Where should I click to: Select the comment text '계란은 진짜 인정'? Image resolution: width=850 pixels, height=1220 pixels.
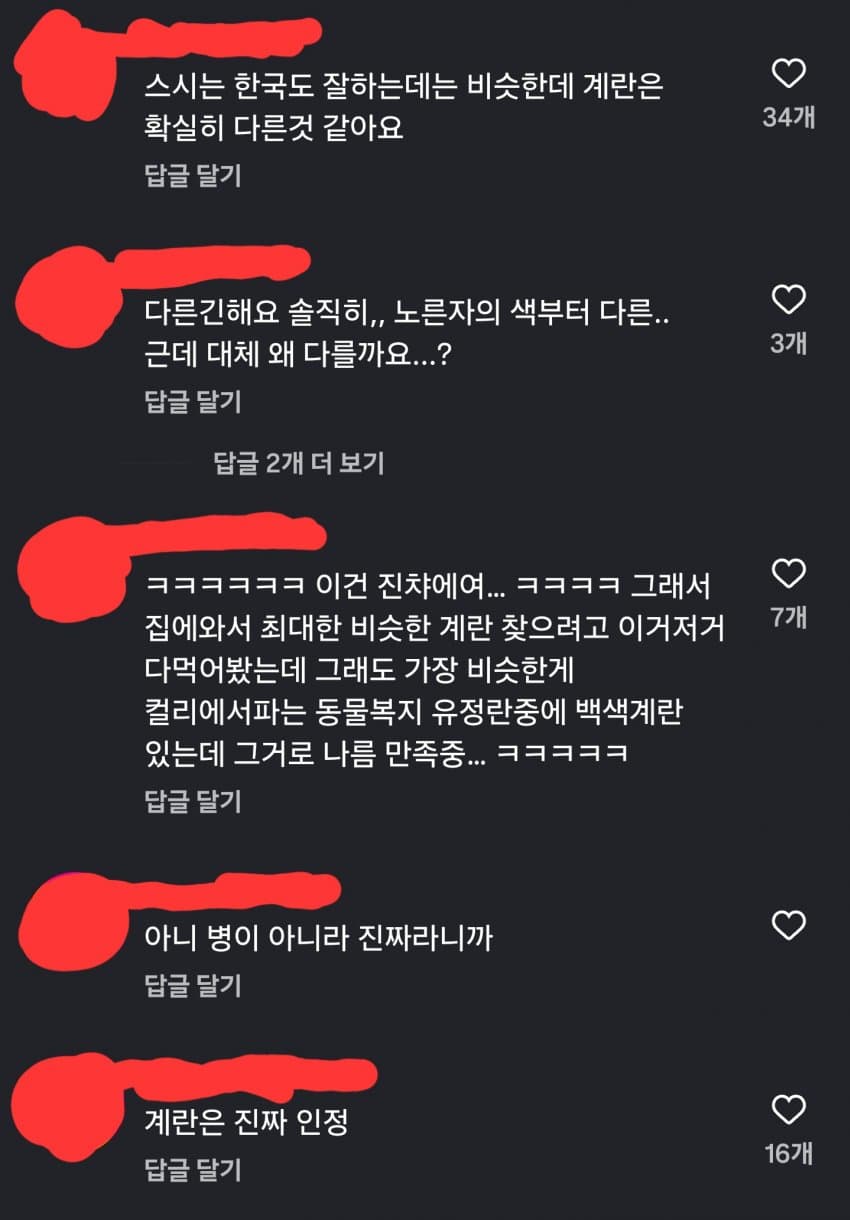(x=246, y=1122)
